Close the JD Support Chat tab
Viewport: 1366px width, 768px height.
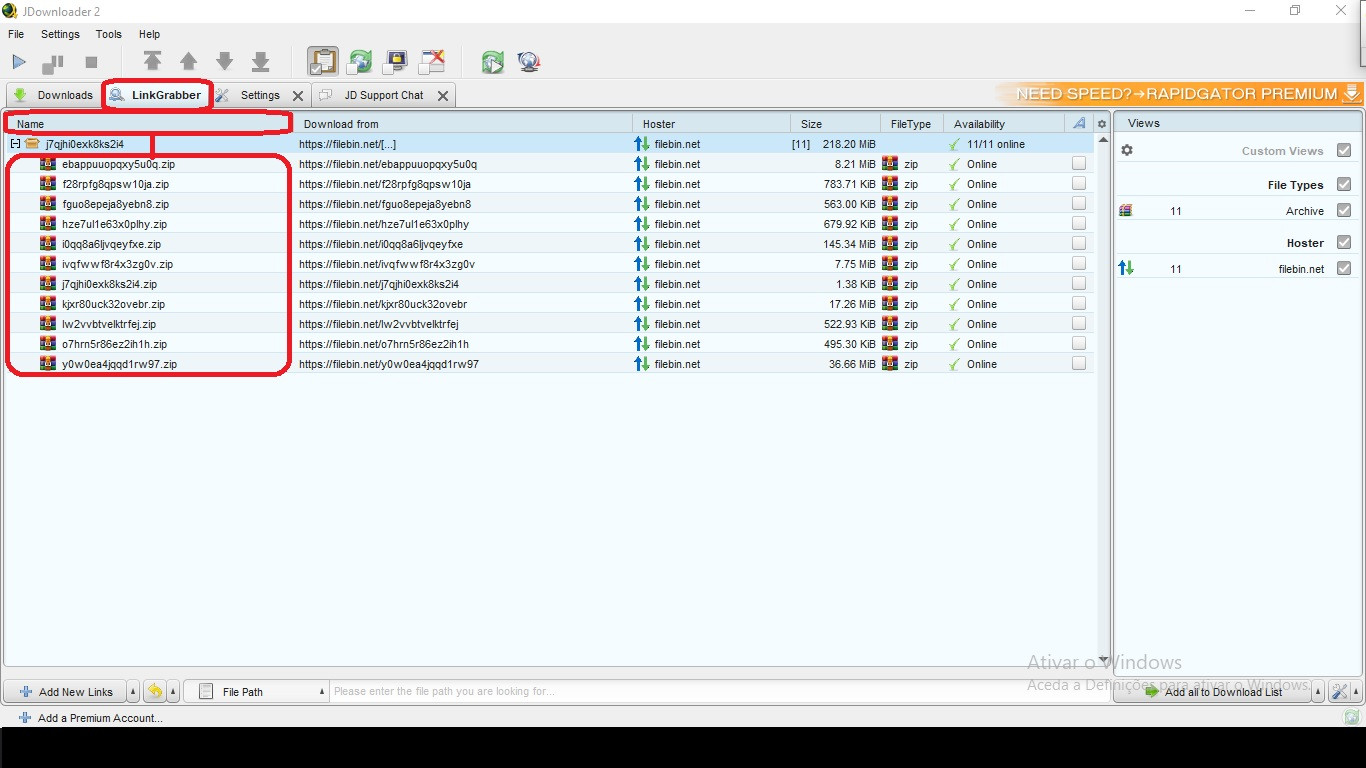pyautogui.click(x=443, y=96)
